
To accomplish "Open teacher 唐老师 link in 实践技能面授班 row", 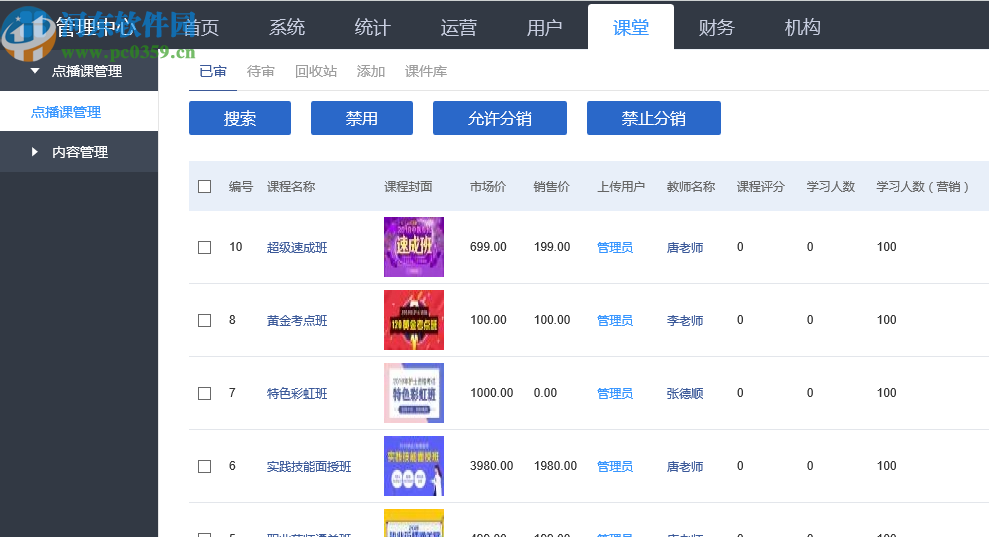I will coord(685,466).
